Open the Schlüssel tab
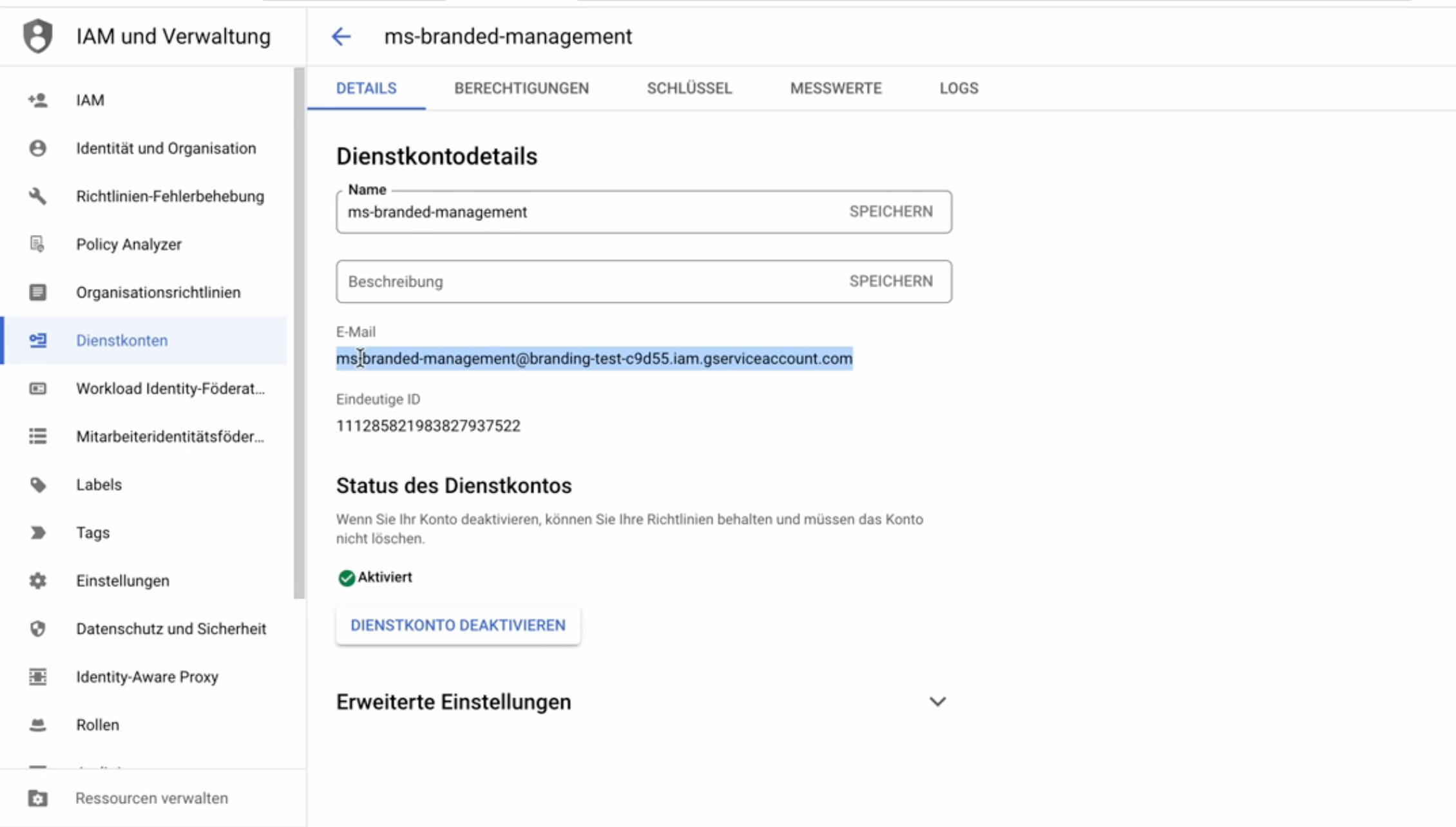Screen dimensions: 1456x827 (689, 88)
